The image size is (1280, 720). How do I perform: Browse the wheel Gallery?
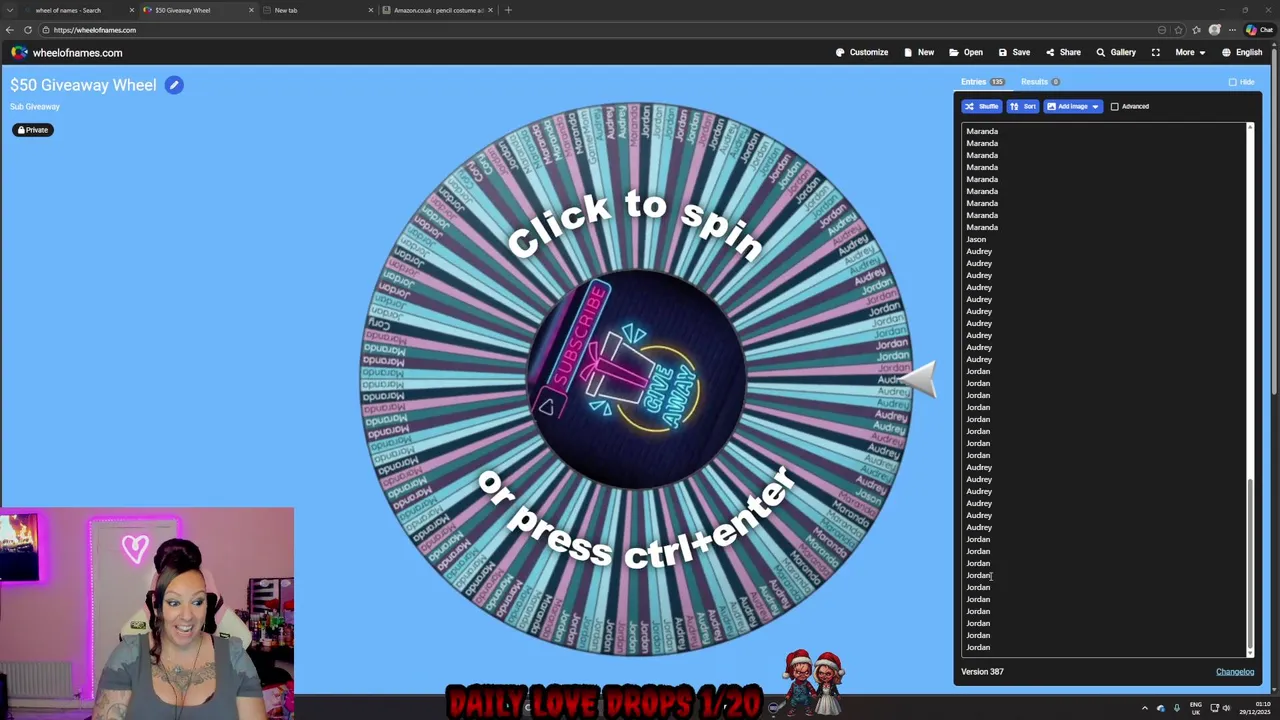point(1116,52)
